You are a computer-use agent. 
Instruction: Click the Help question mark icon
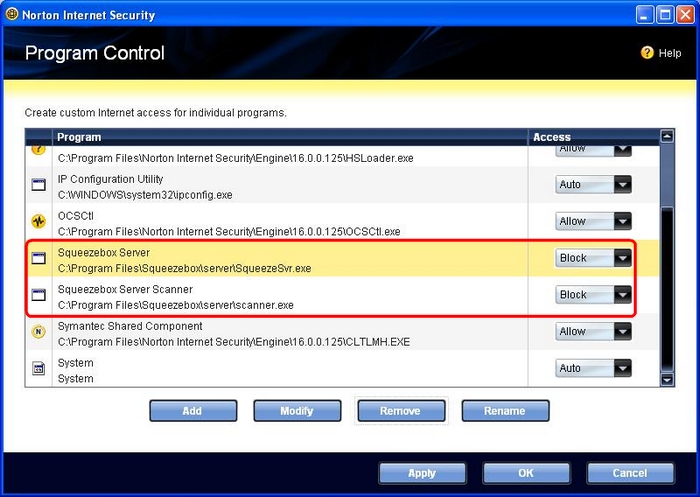click(x=647, y=53)
